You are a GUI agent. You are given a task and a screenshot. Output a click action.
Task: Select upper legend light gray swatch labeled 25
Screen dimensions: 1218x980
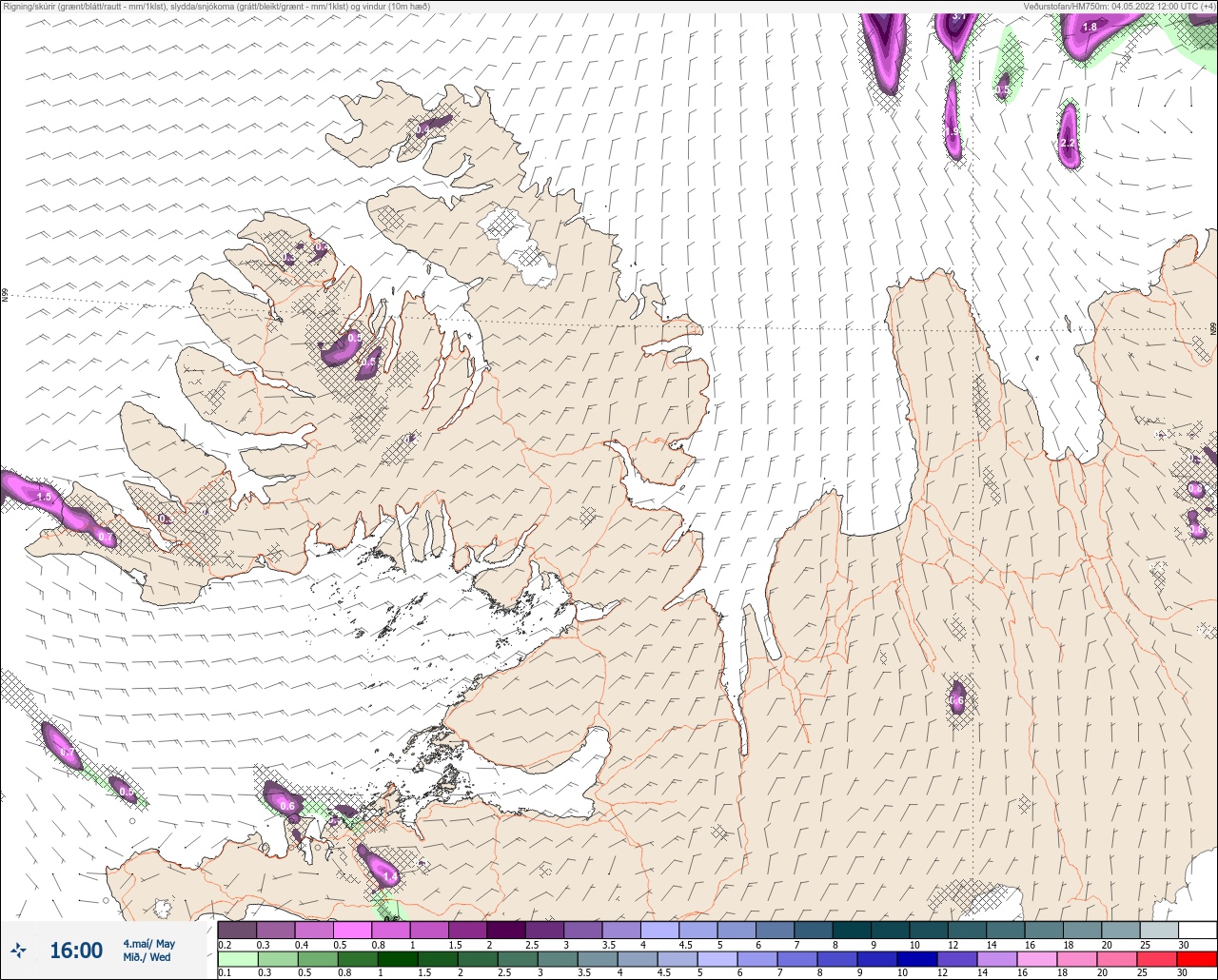tap(1160, 930)
